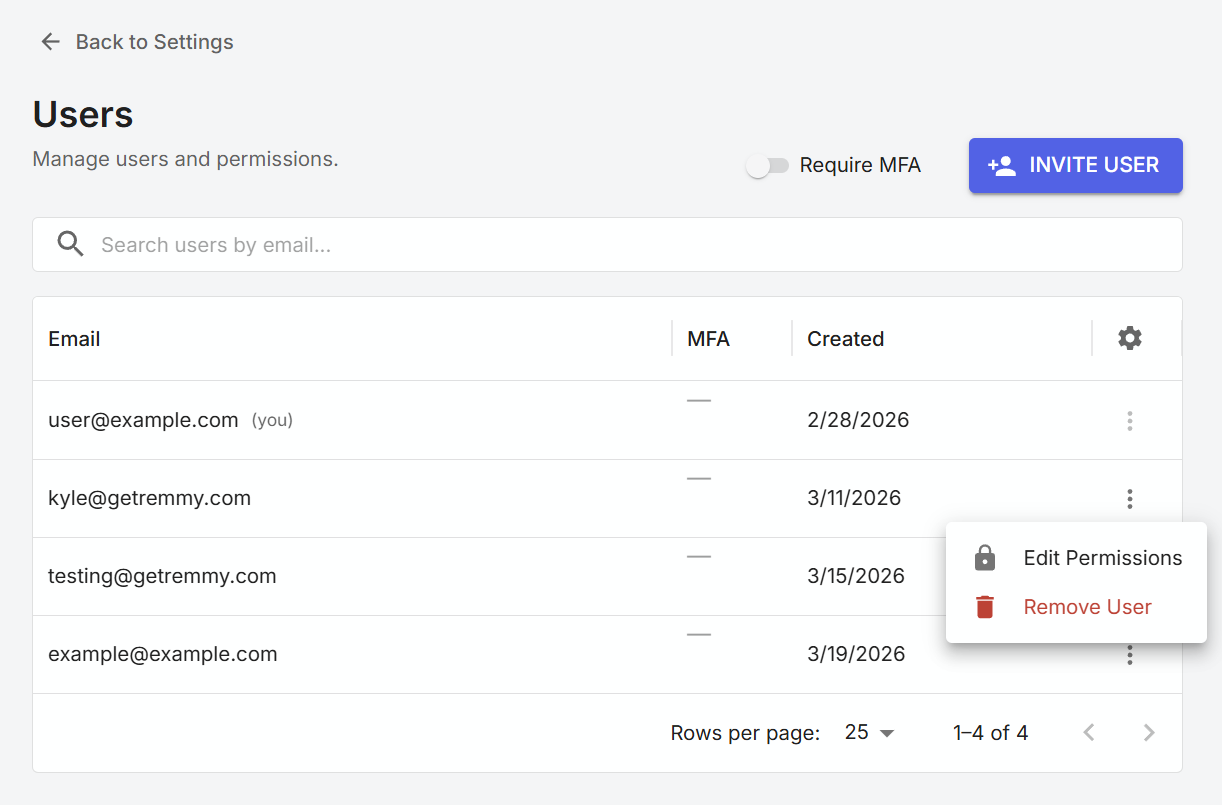Screen dimensions: 1222x805
Task: Click the invite user person icon
Action: tap(1003, 165)
